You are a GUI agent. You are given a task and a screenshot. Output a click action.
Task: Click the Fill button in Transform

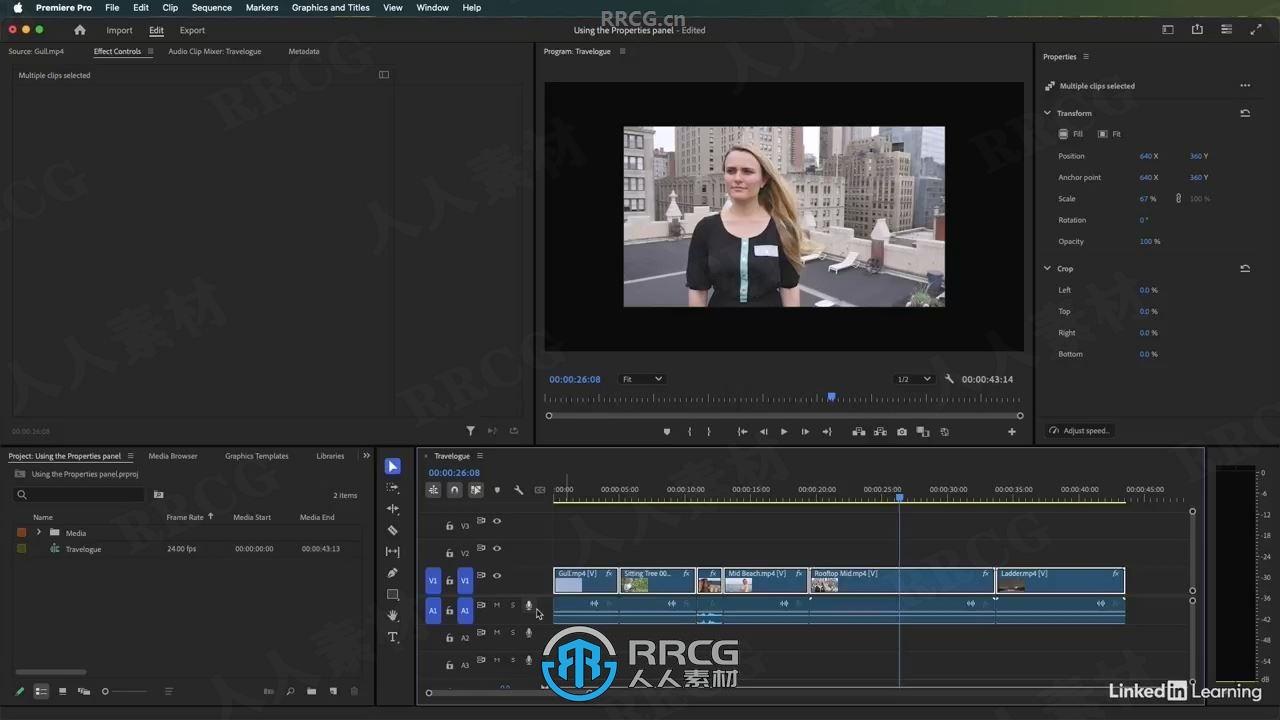click(x=1071, y=134)
